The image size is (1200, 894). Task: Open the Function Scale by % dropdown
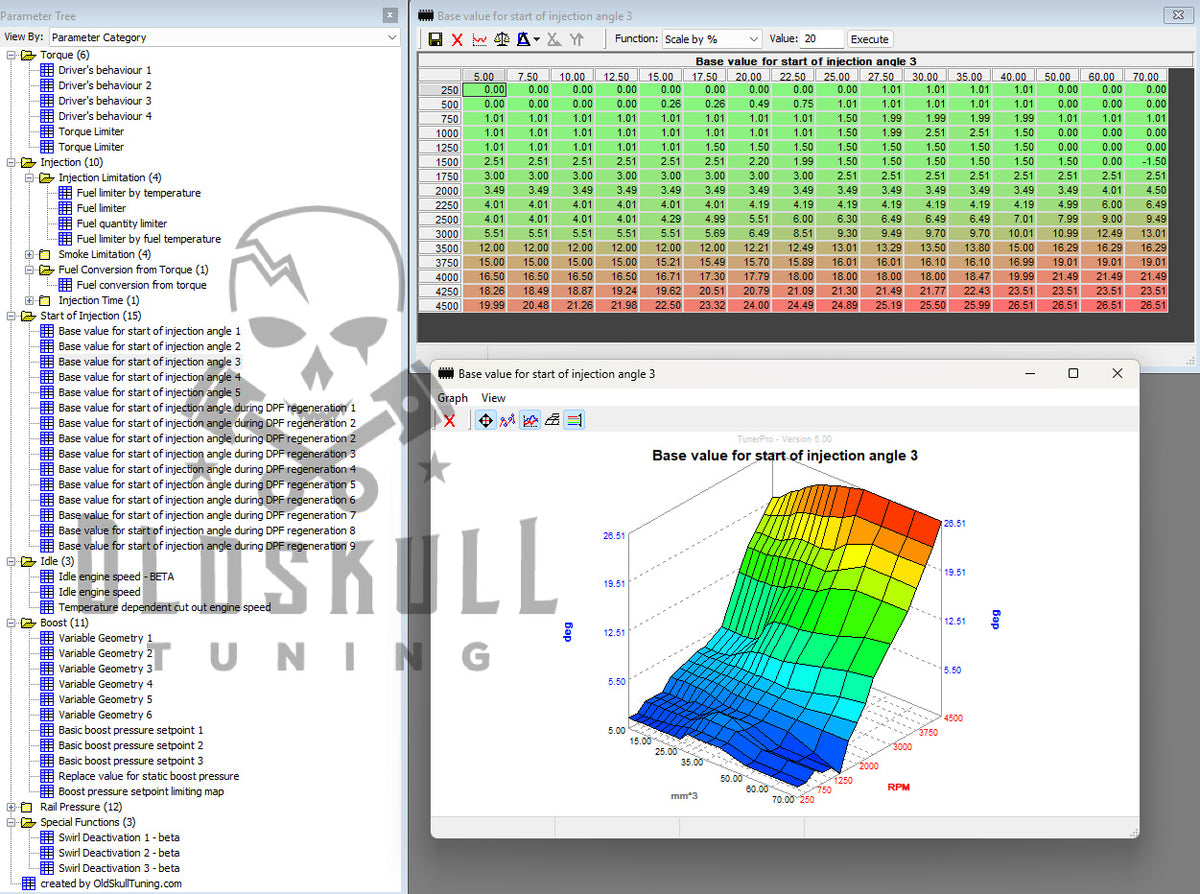coord(712,39)
